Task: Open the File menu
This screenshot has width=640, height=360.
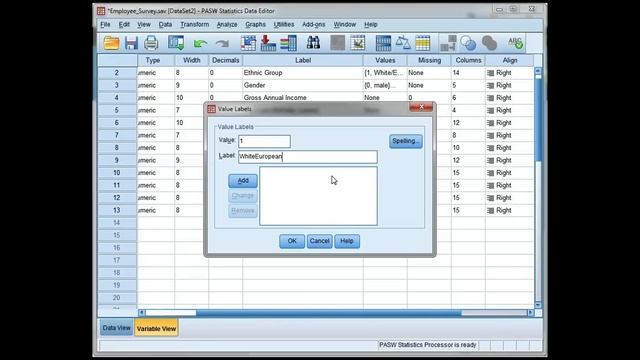Action: coord(105,24)
